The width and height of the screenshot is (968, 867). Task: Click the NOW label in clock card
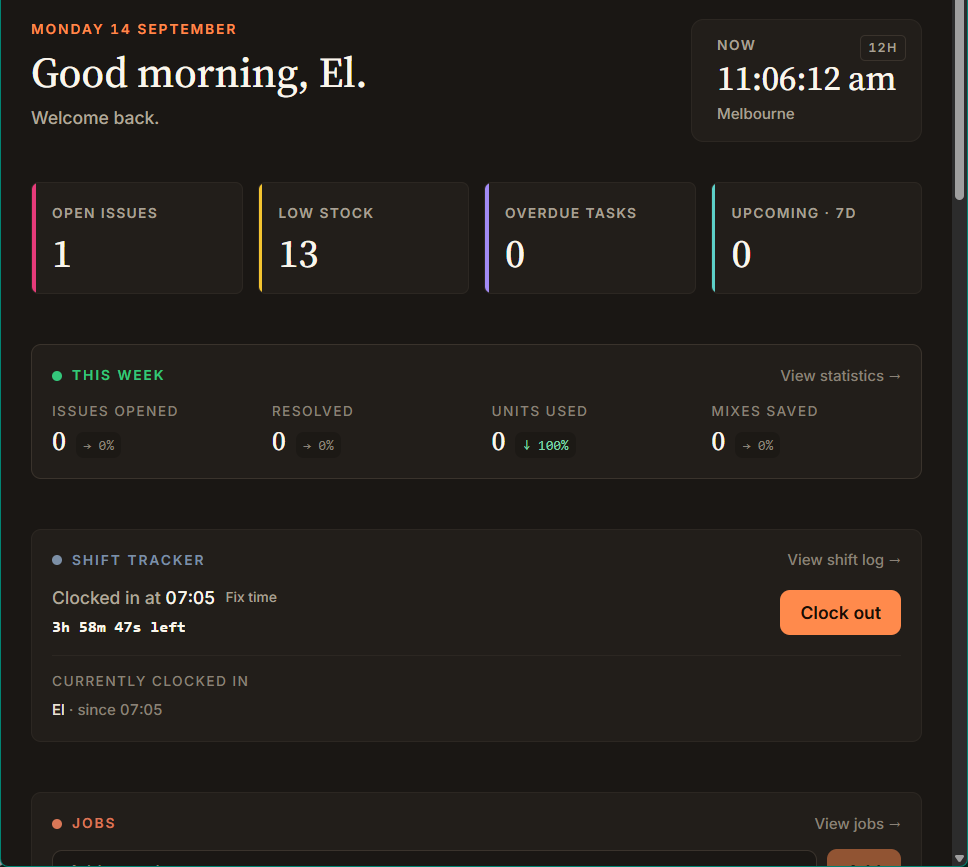[736, 45]
